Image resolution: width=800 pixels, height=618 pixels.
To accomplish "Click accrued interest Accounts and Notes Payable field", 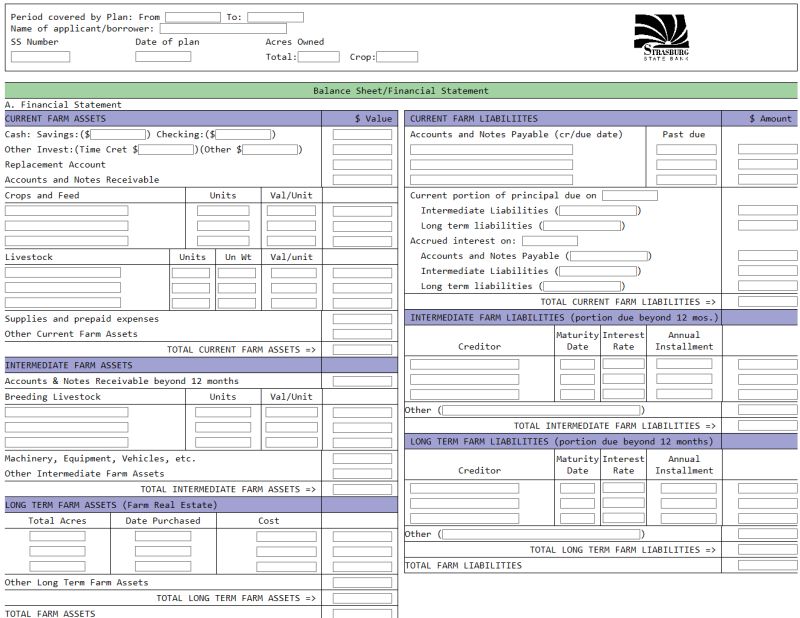I will point(609,256).
